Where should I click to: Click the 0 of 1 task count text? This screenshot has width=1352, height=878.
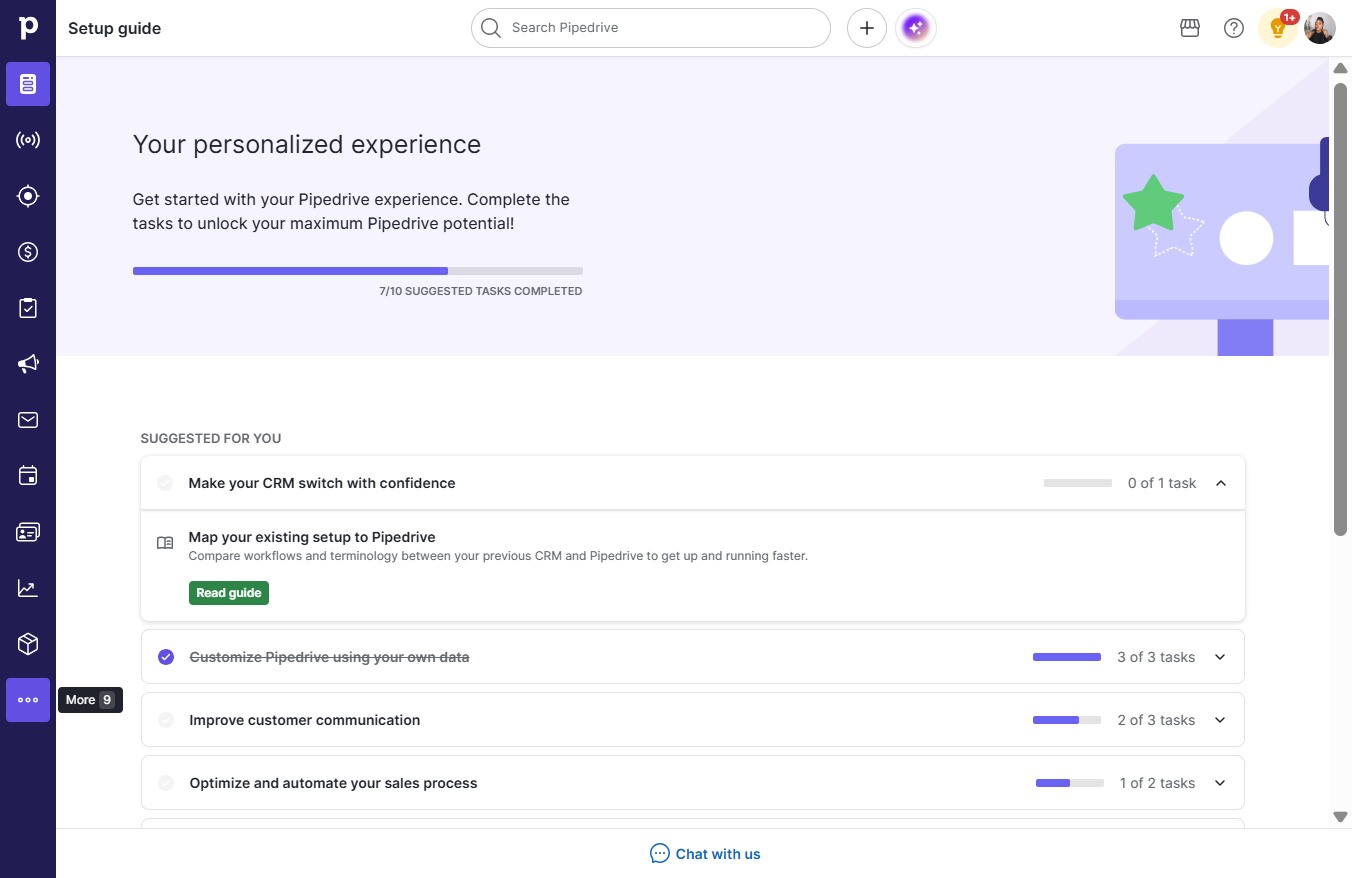pos(1162,483)
